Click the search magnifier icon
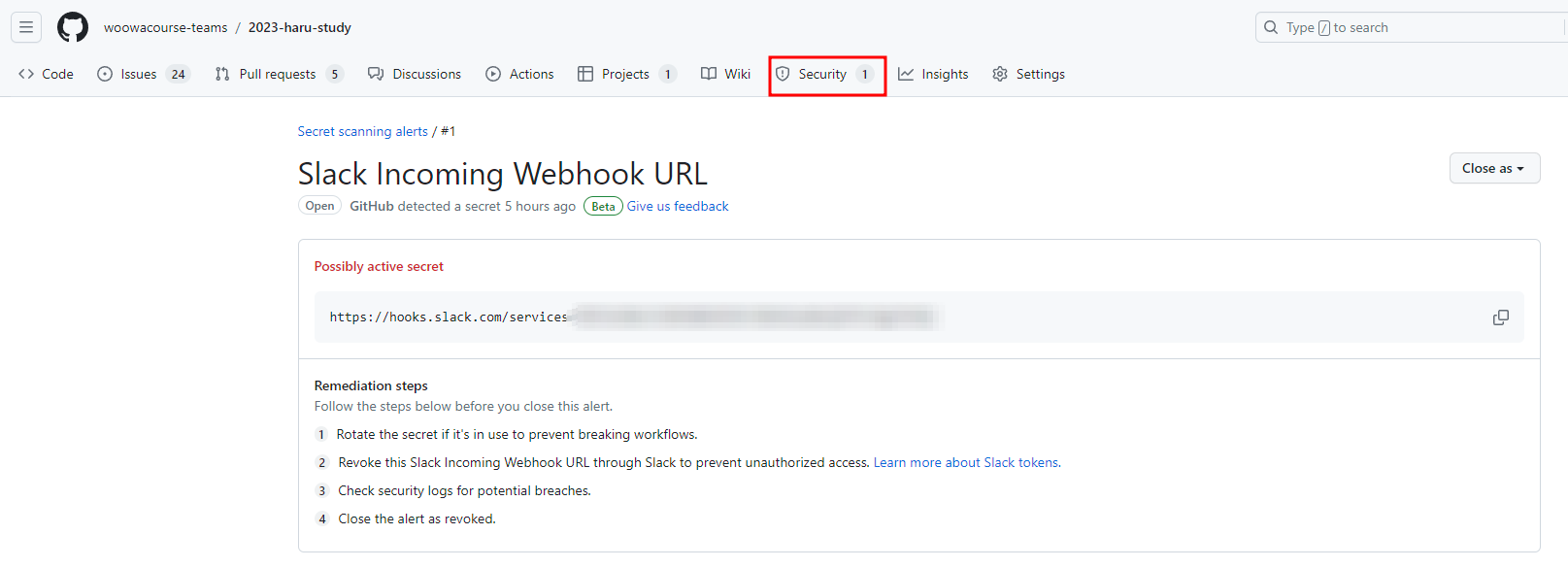1568x568 pixels. coord(1271,27)
